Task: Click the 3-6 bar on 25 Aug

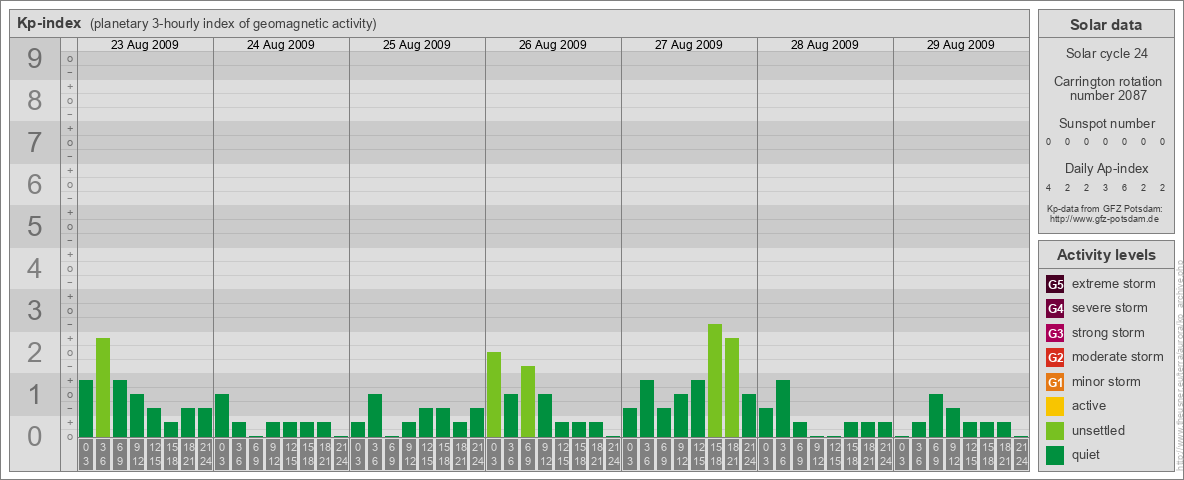Action: (x=375, y=416)
